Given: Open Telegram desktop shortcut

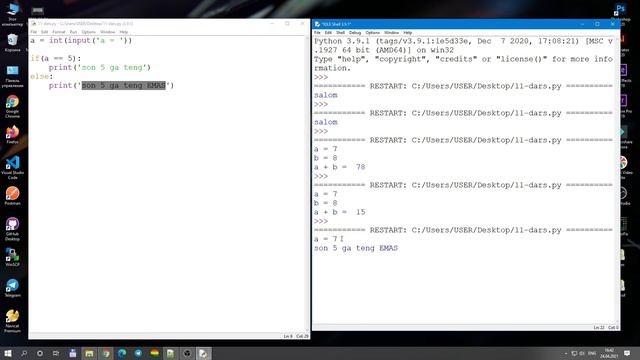Looking at the screenshot, I should [x=12, y=287].
